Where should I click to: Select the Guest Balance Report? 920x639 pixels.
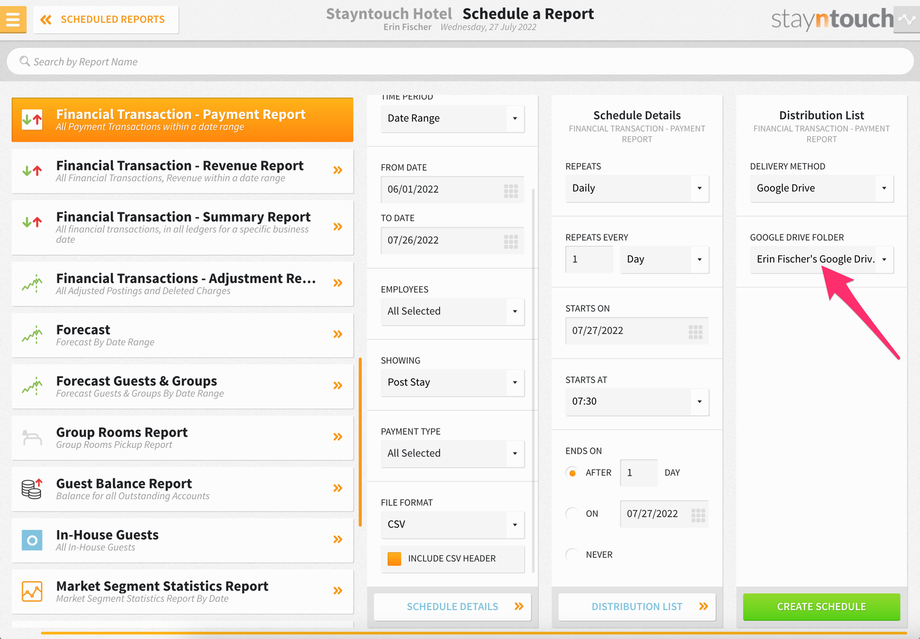(182, 489)
